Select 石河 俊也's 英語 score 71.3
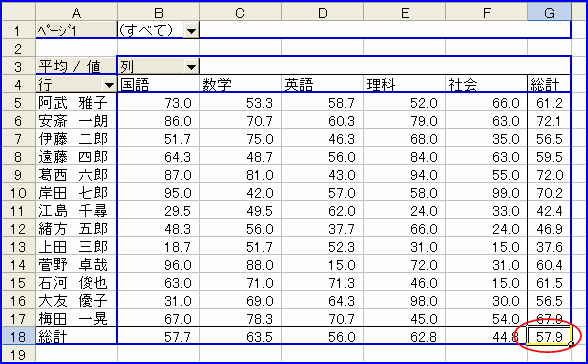This screenshot has width=588, height=364. click(x=322, y=283)
